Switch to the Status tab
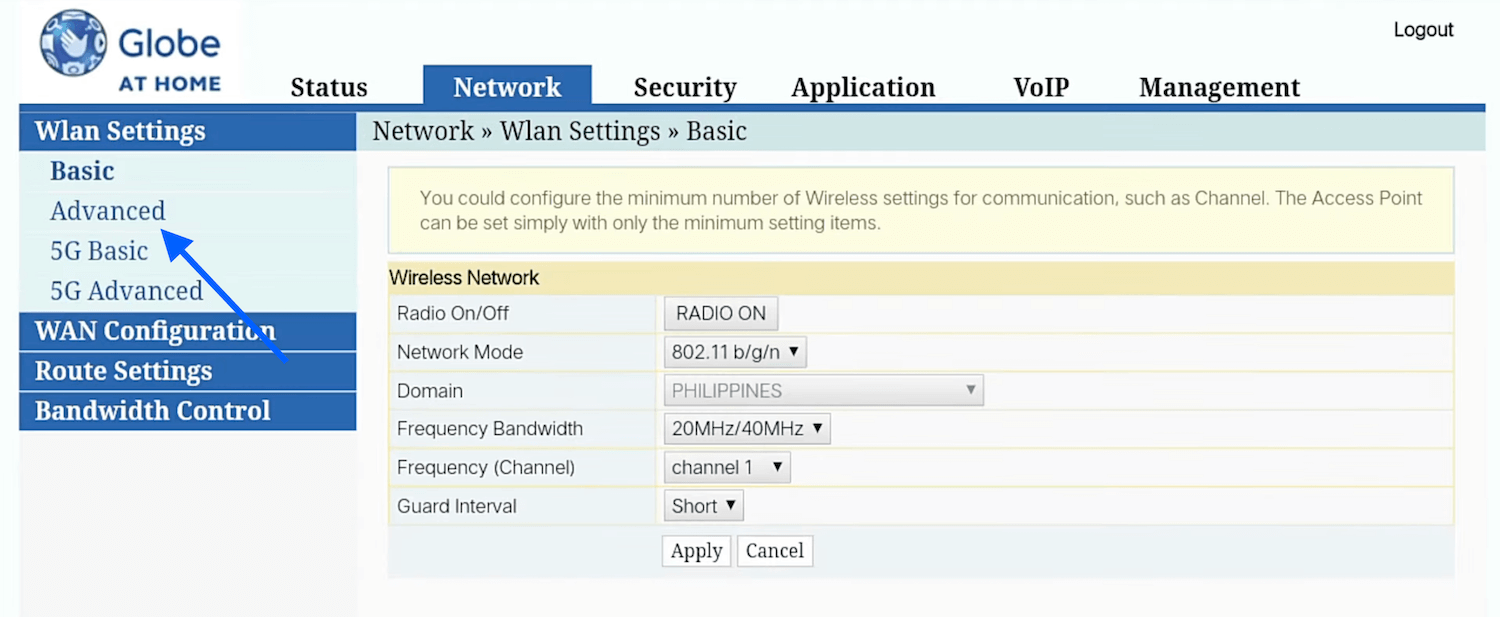This screenshot has height=617, width=1500. point(329,88)
